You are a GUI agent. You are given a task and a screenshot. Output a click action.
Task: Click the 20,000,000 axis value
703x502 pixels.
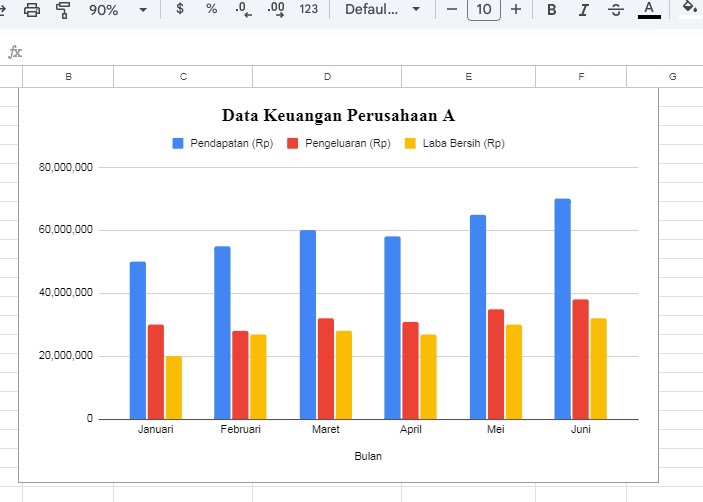click(65, 355)
